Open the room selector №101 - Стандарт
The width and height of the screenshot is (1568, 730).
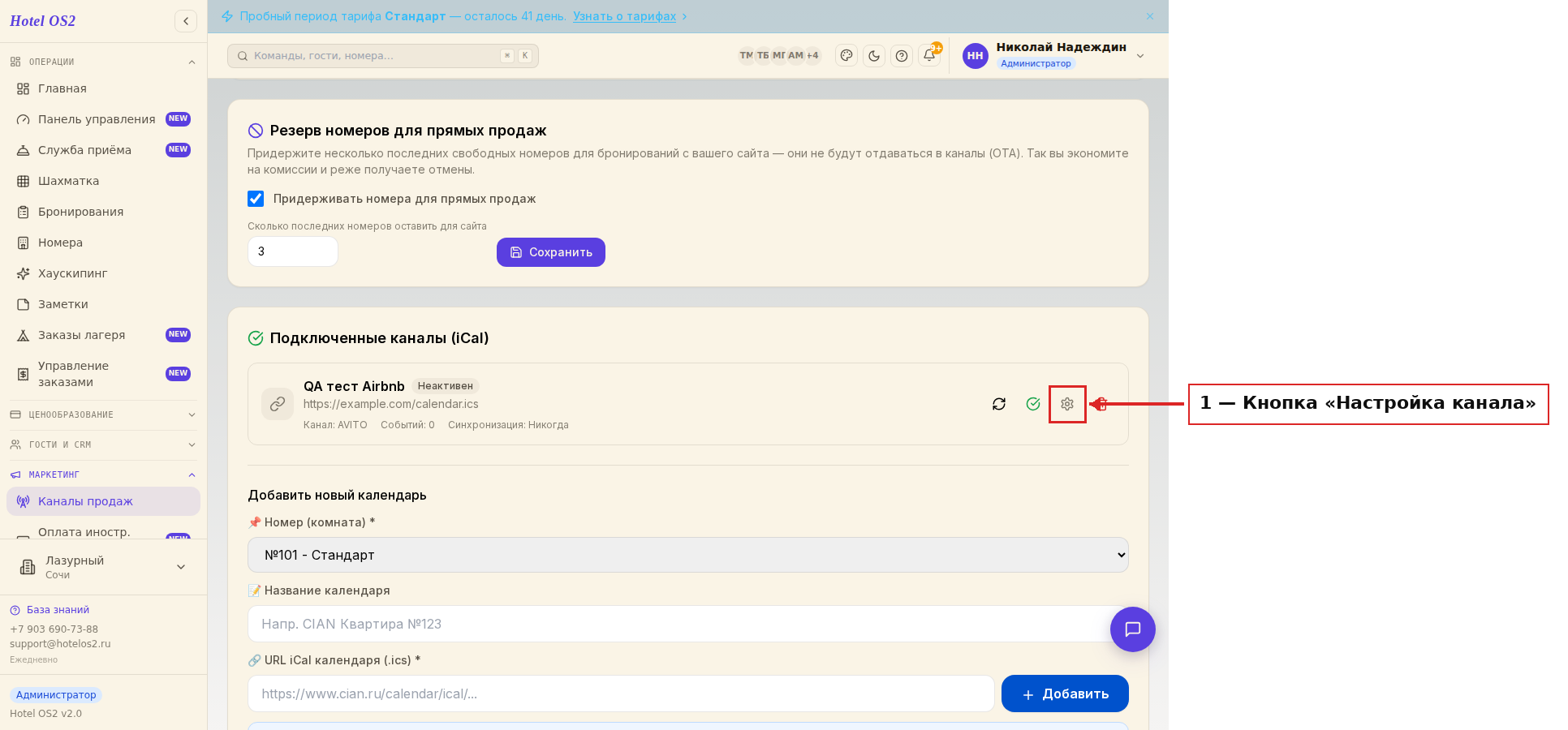point(688,555)
